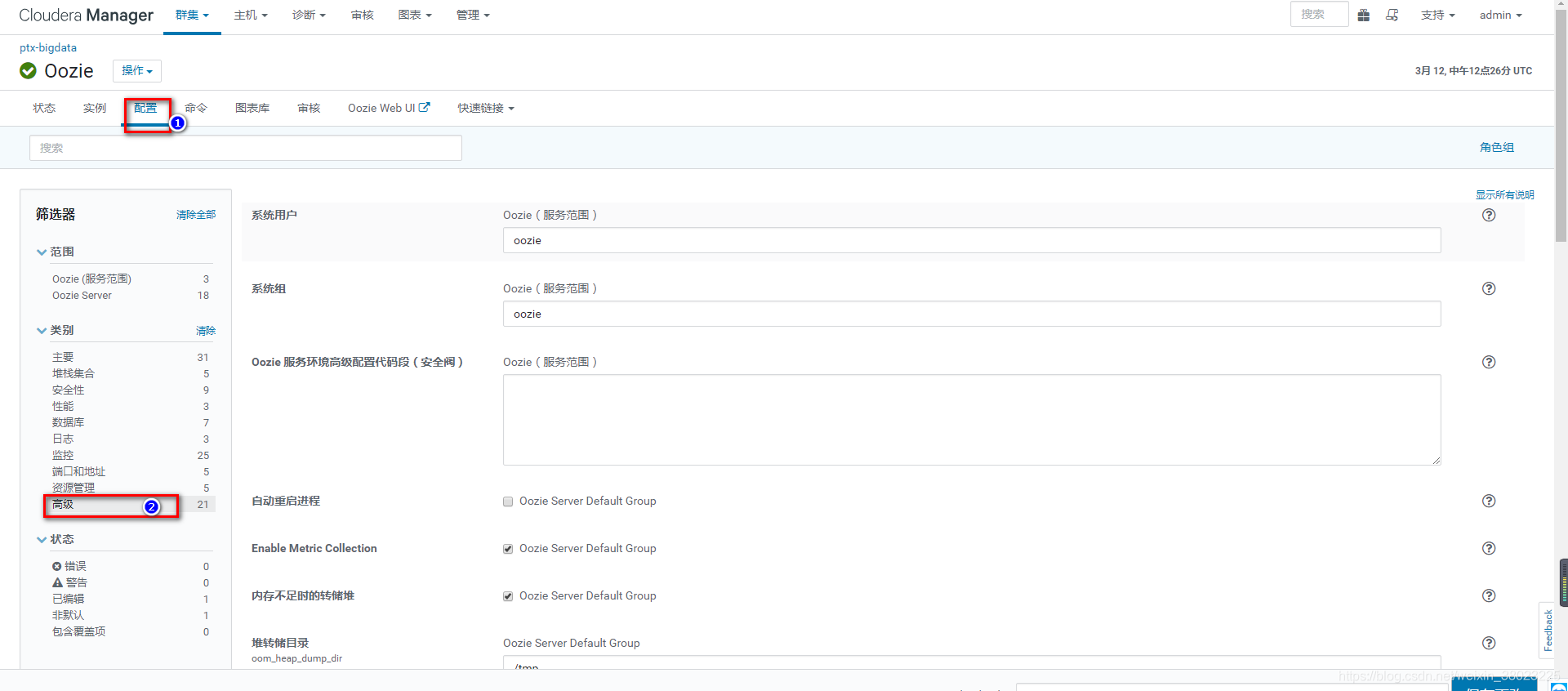Toggle 自动重启进程 checkbox
This screenshot has height=691, width=1568.
click(x=508, y=502)
